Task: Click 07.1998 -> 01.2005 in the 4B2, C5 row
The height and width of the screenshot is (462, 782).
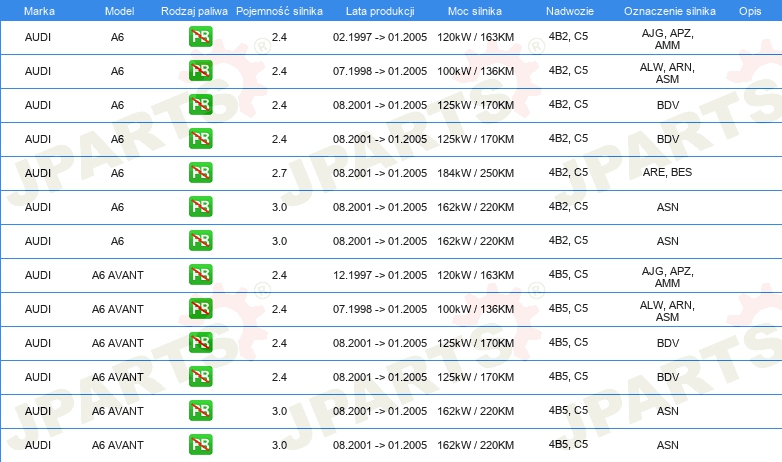Action: point(380,71)
